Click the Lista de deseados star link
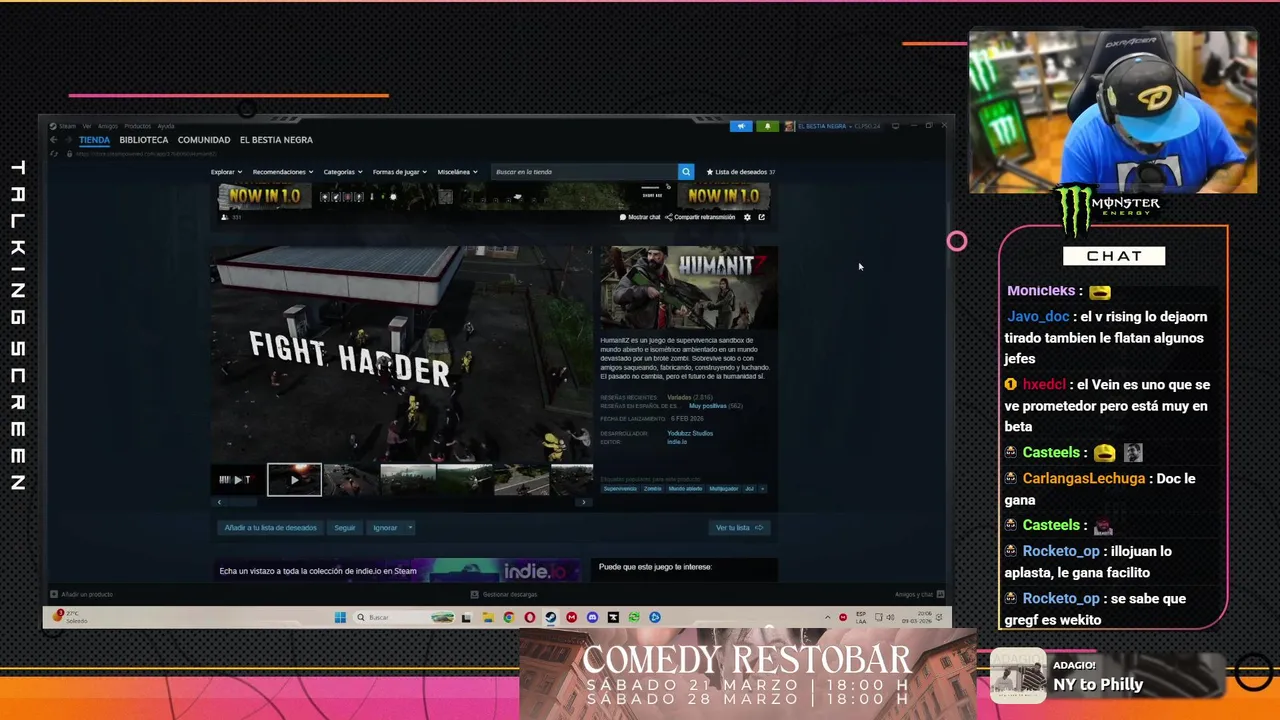 click(740, 172)
